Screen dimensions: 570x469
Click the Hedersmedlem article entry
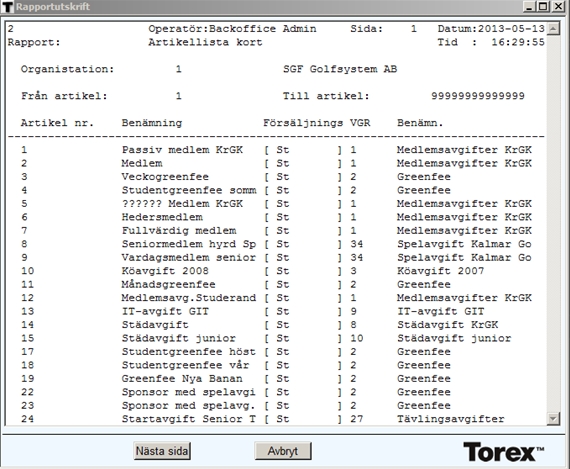[x=162, y=217]
